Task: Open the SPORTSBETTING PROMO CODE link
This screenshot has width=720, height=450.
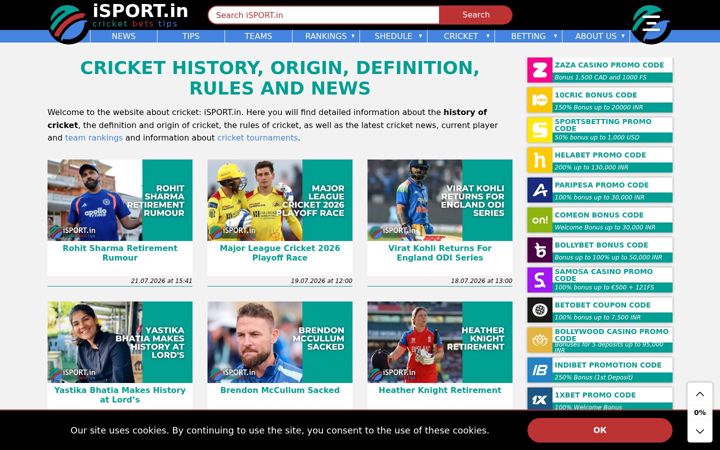Action: pyautogui.click(x=603, y=125)
